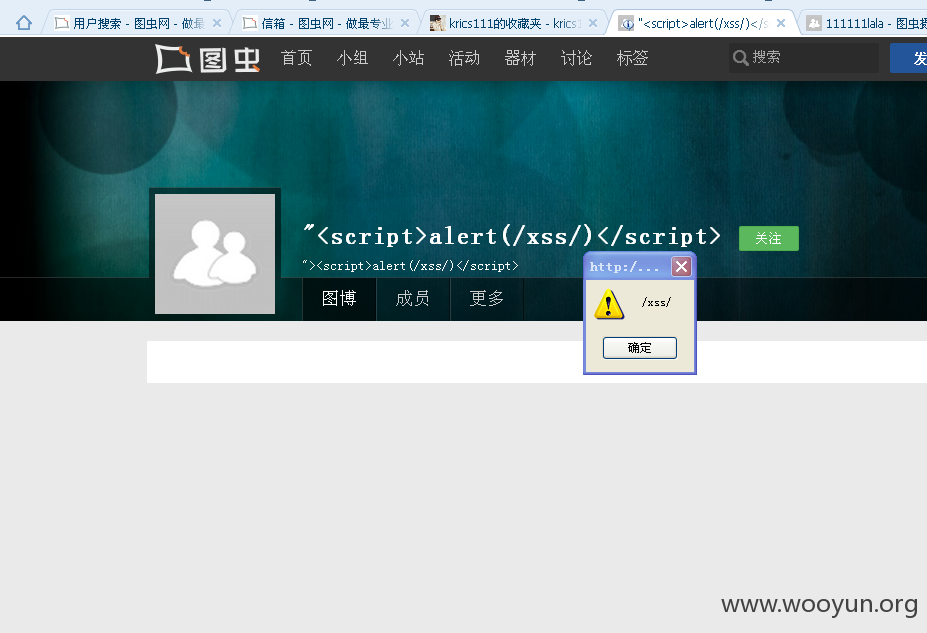The height and width of the screenshot is (633, 927).
Task: Open the 活动 navigation item
Action: (x=464, y=58)
